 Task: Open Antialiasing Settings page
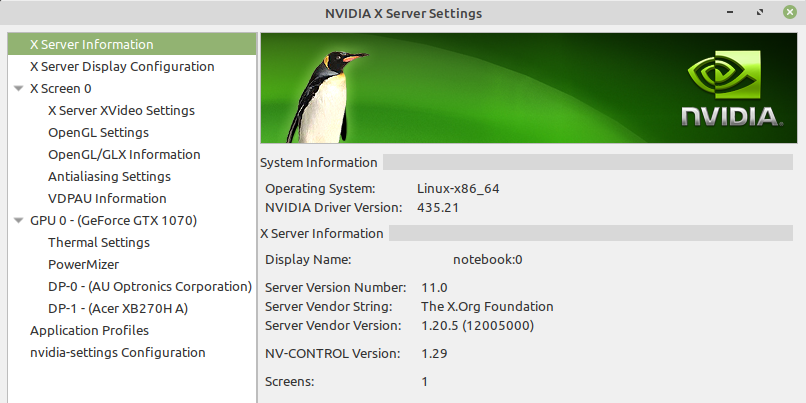pos(109,177)
